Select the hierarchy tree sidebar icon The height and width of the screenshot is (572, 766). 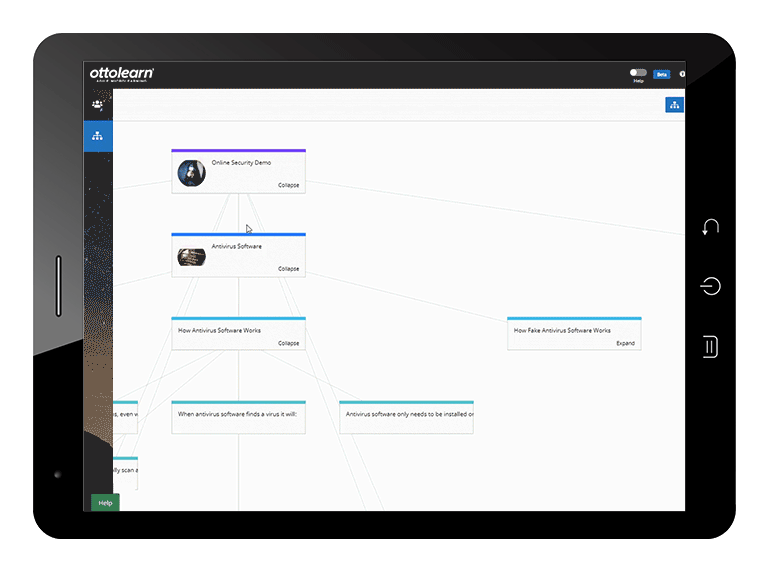point(97,136)
